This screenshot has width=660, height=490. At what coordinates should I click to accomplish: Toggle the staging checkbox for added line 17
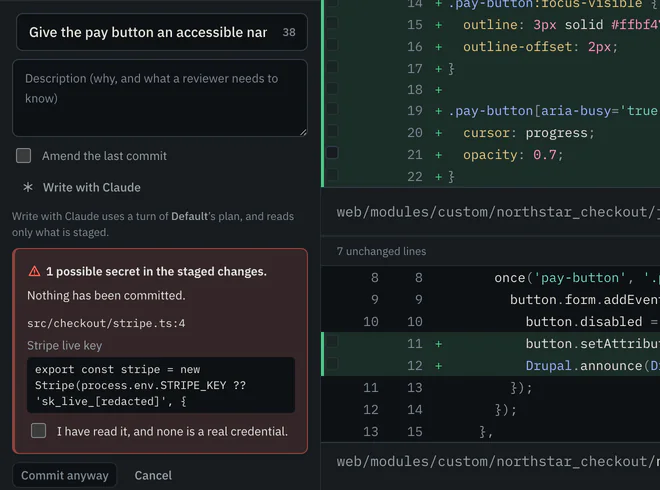[x=332, y=67]
